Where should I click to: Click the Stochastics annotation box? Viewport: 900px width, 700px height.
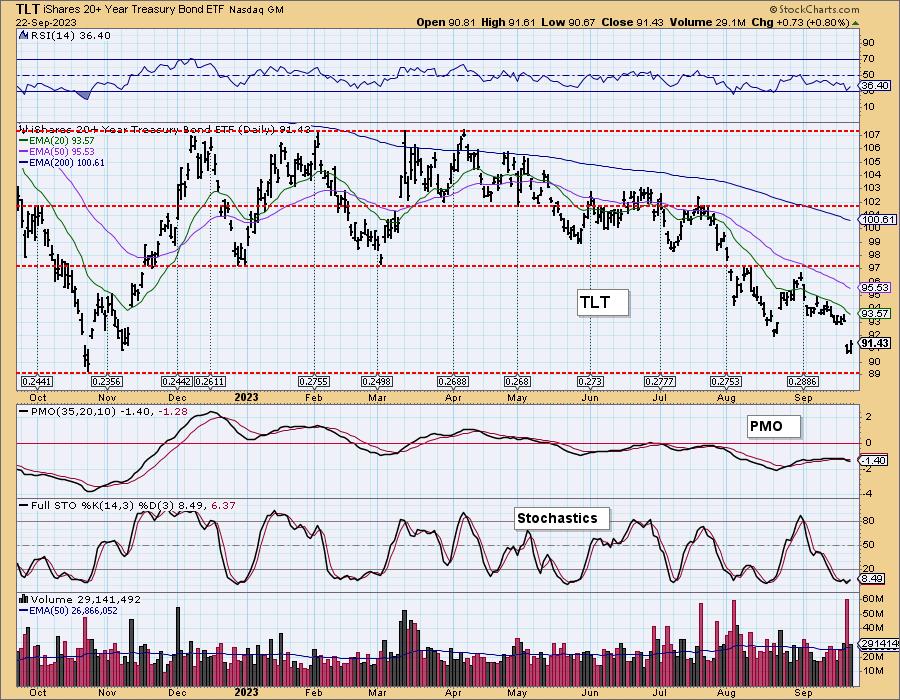[561, 518]
